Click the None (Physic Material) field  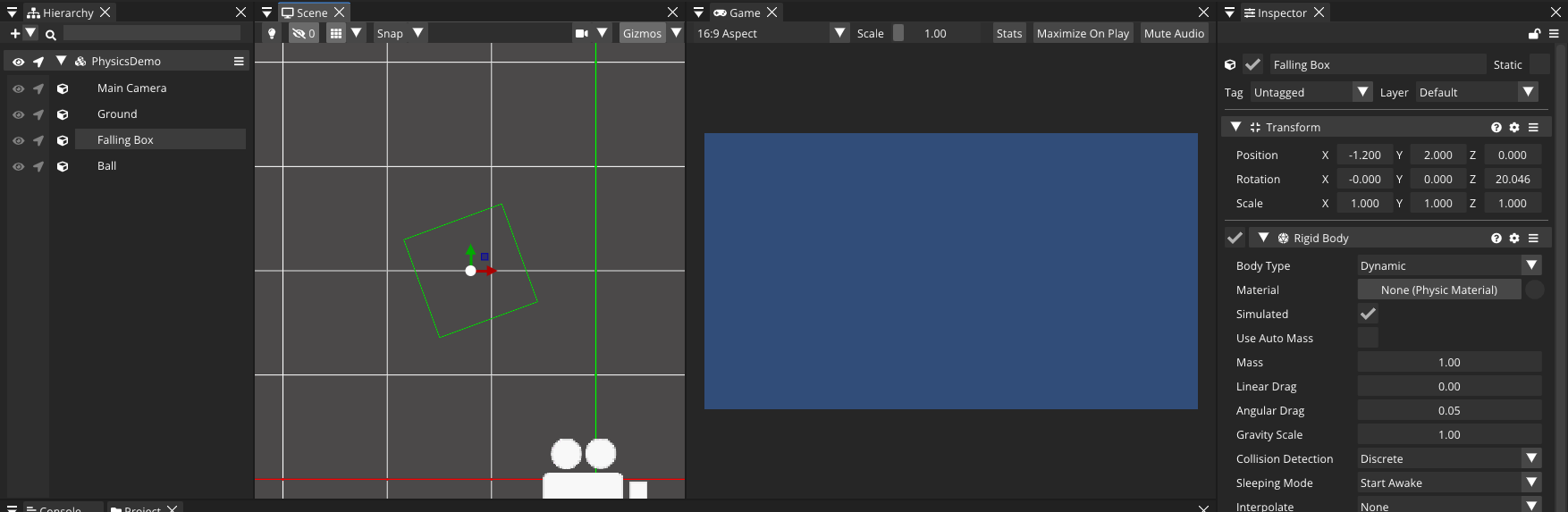tap(1438, 290)
